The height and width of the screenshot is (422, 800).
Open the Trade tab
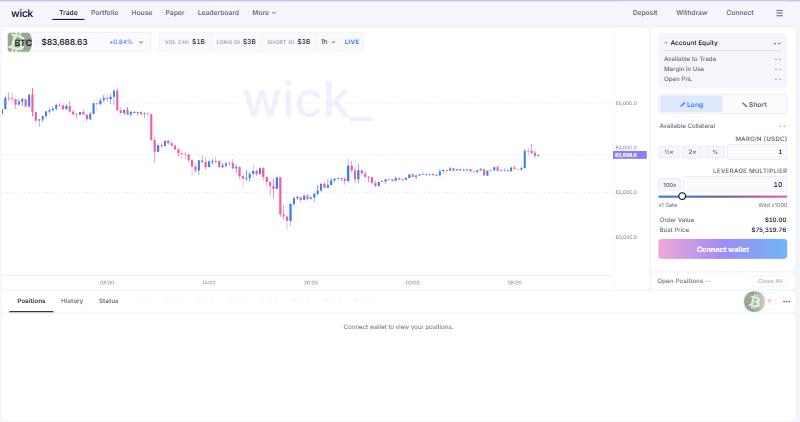68,13
